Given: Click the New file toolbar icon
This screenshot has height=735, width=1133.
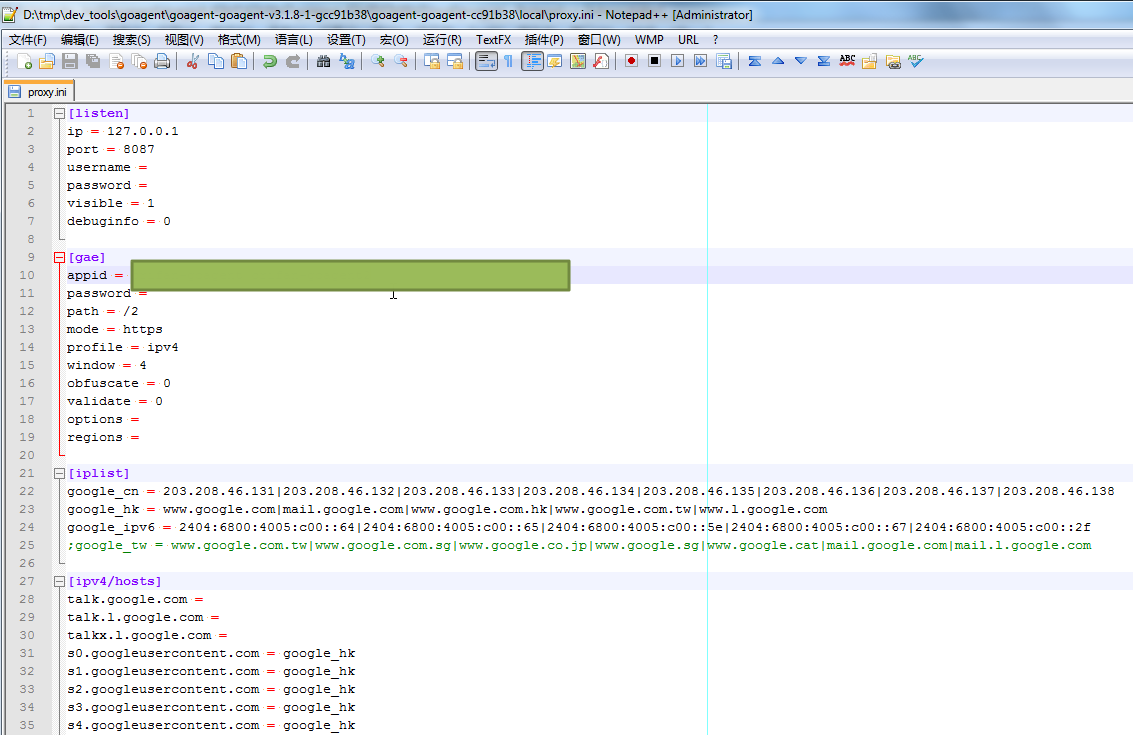Looking at the screenshot, I should pyautogui.click(x=24, y=61).
